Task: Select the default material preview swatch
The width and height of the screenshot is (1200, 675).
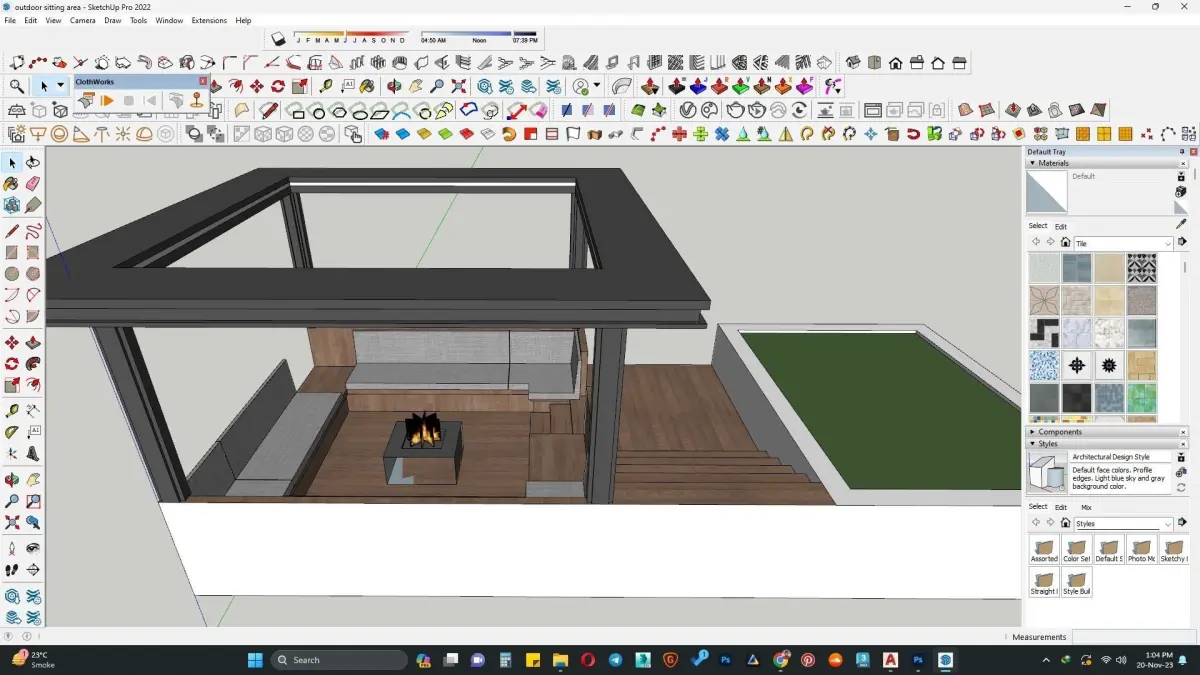Action: 1047,192
